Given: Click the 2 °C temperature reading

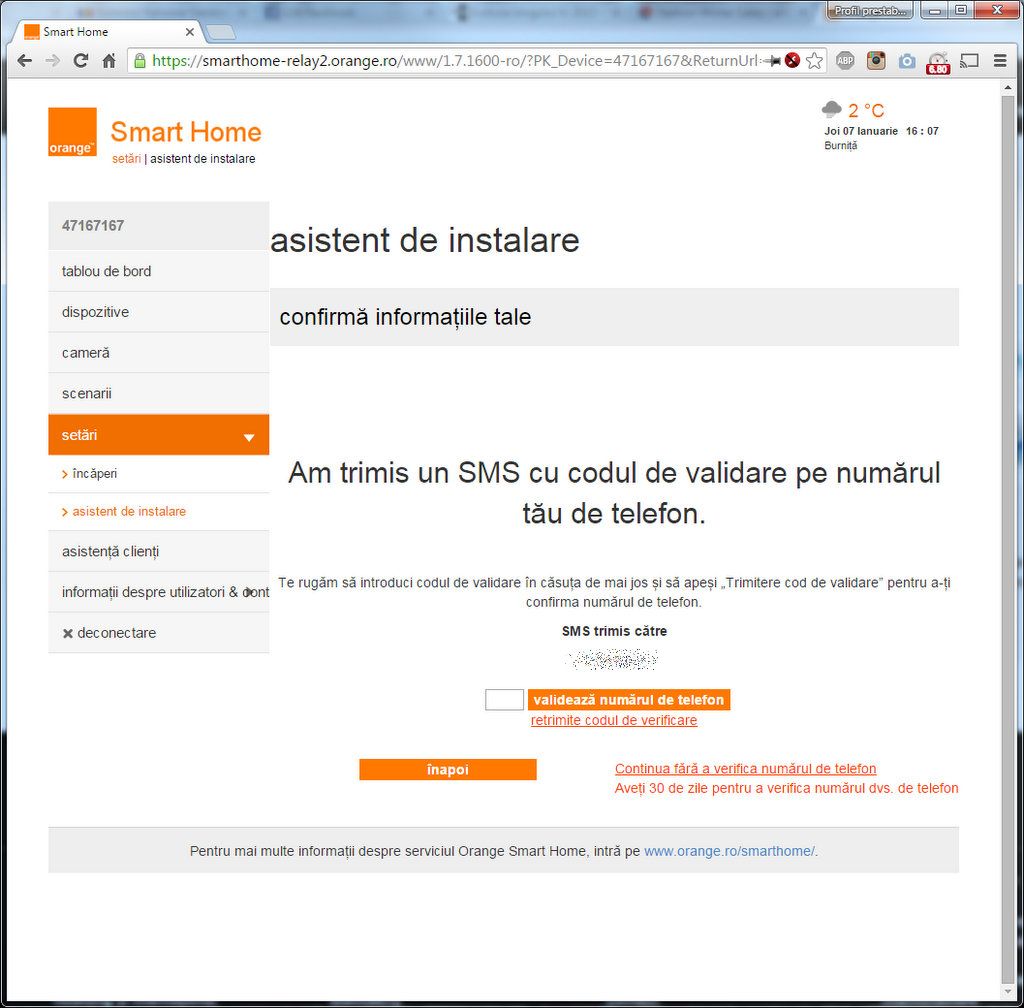Looking at the screenshot, I should coord(866,110).
